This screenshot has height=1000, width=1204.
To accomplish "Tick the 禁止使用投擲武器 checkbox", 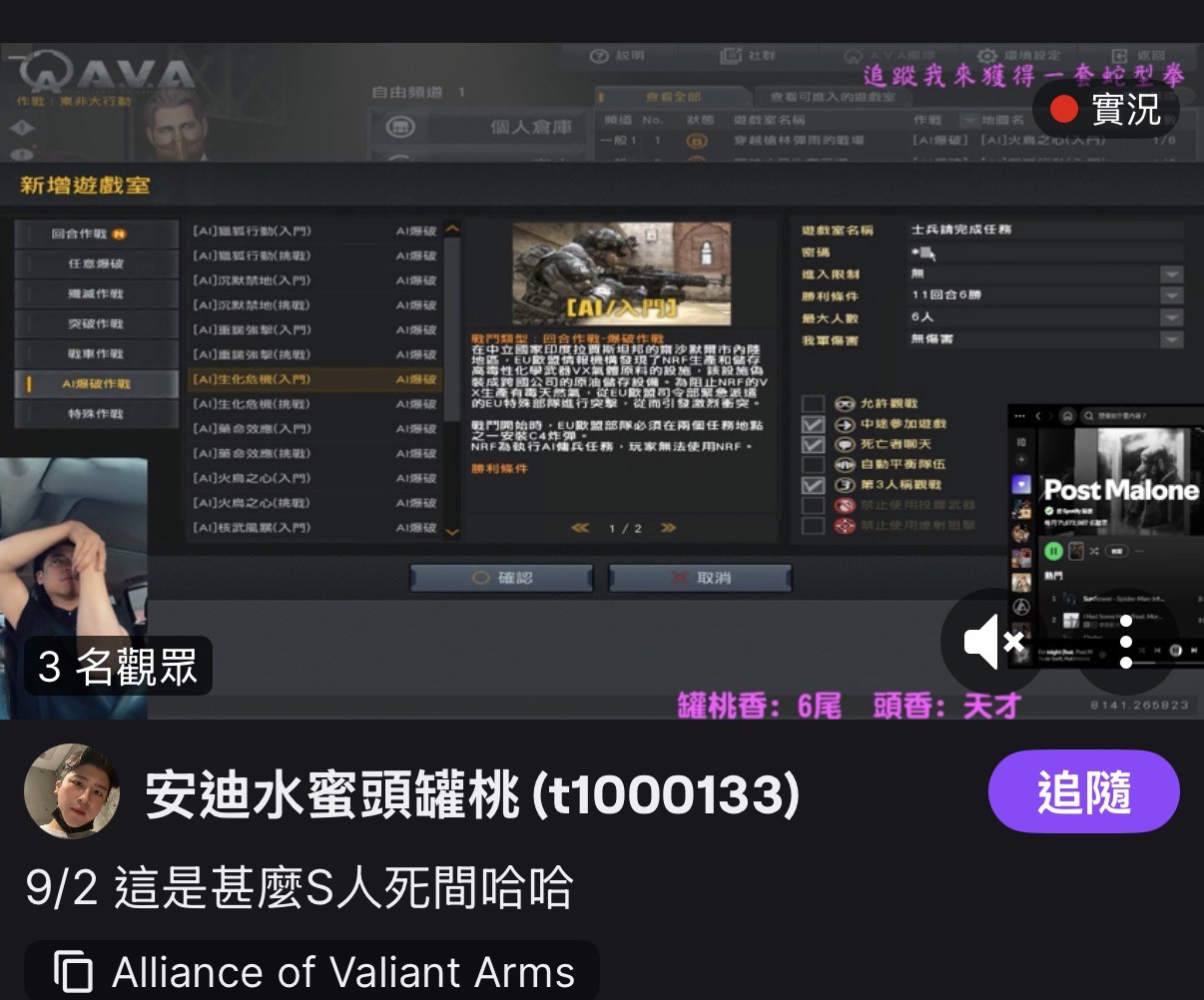I will (x=814, y=505).
